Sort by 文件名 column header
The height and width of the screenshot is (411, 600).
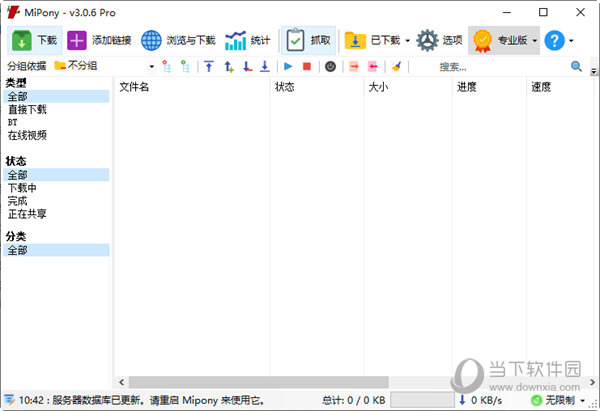(x=192, y=87)
